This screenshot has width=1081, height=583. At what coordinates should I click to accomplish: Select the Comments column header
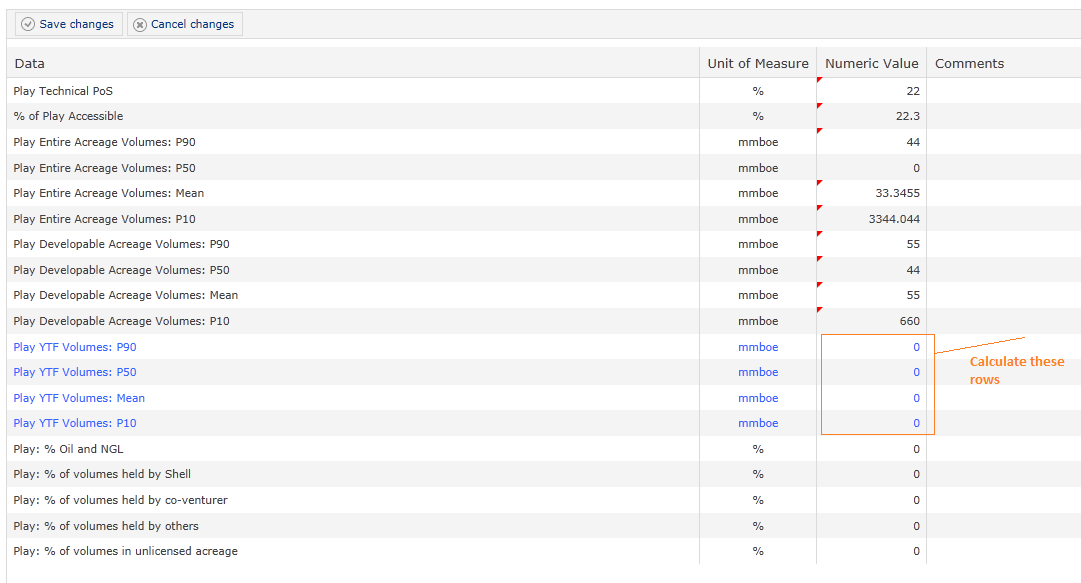click(969, 63)
